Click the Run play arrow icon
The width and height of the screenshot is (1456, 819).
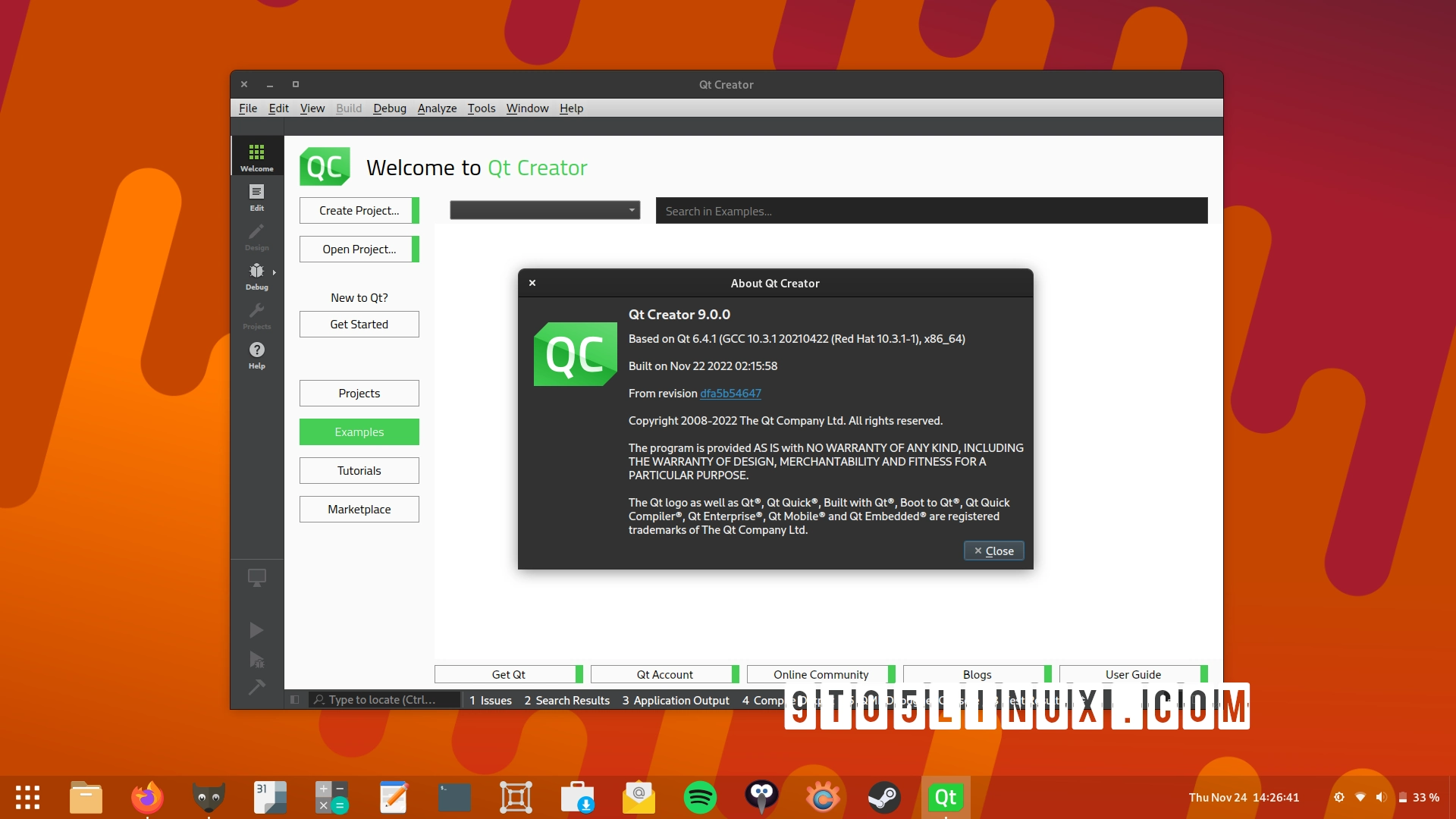(256, 630)
